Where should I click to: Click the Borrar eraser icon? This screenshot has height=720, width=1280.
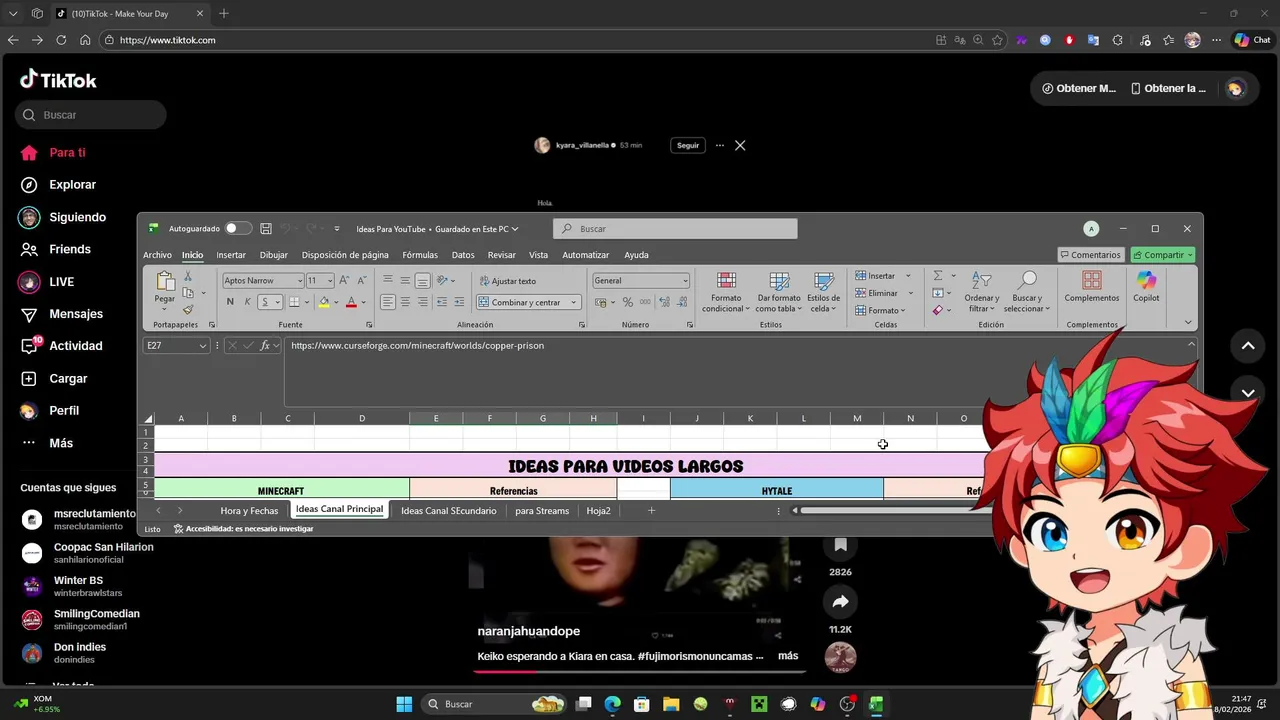[x=937, y=310]
